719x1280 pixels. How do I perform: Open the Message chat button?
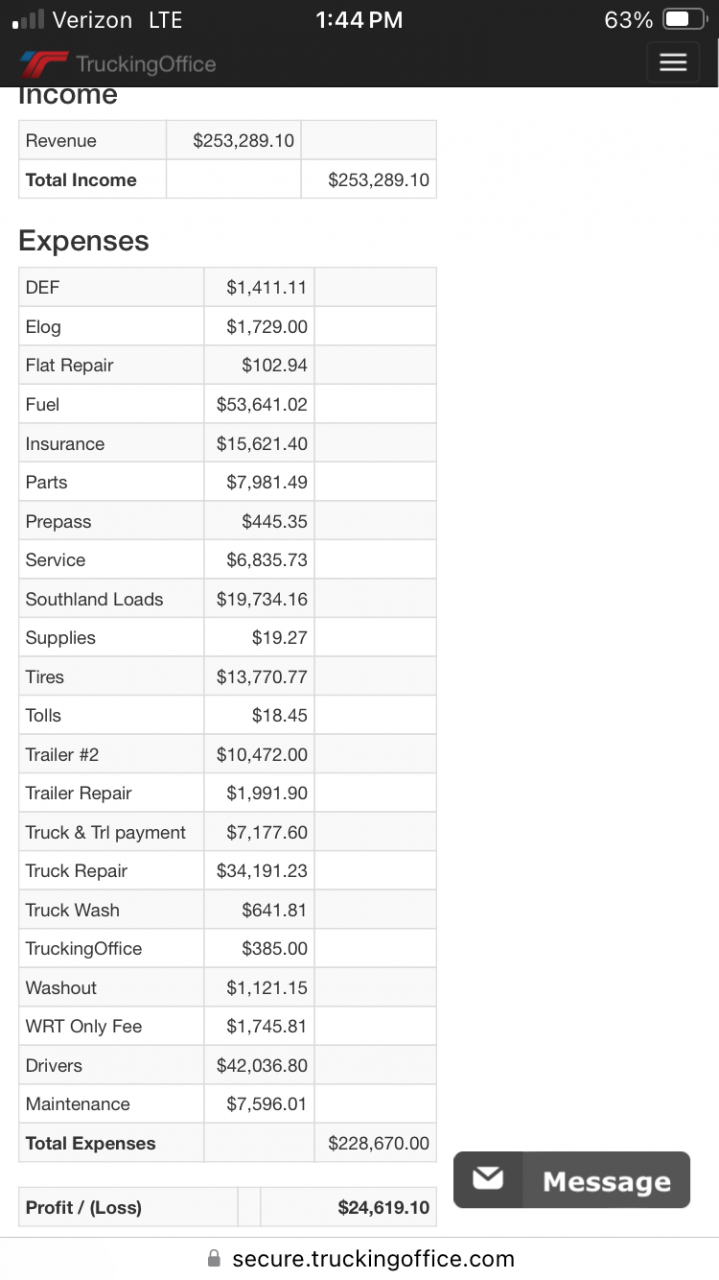pos(572,1180)
